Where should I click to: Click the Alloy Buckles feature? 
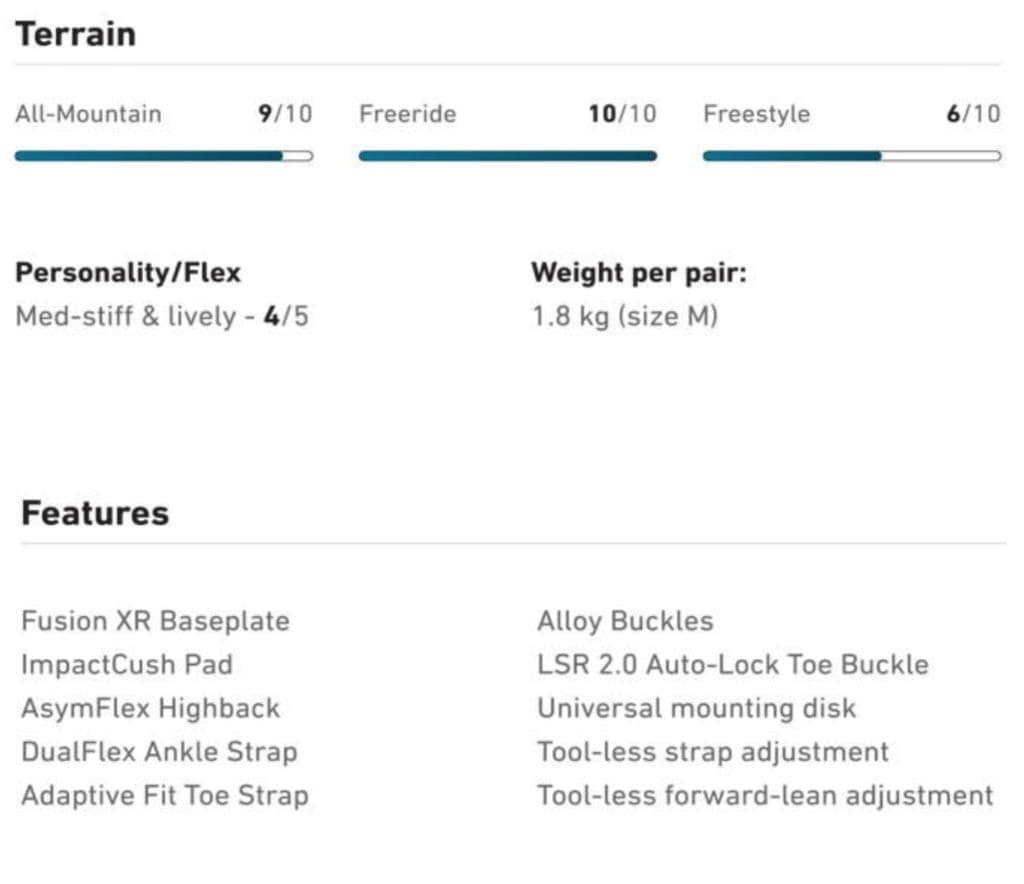625,621
